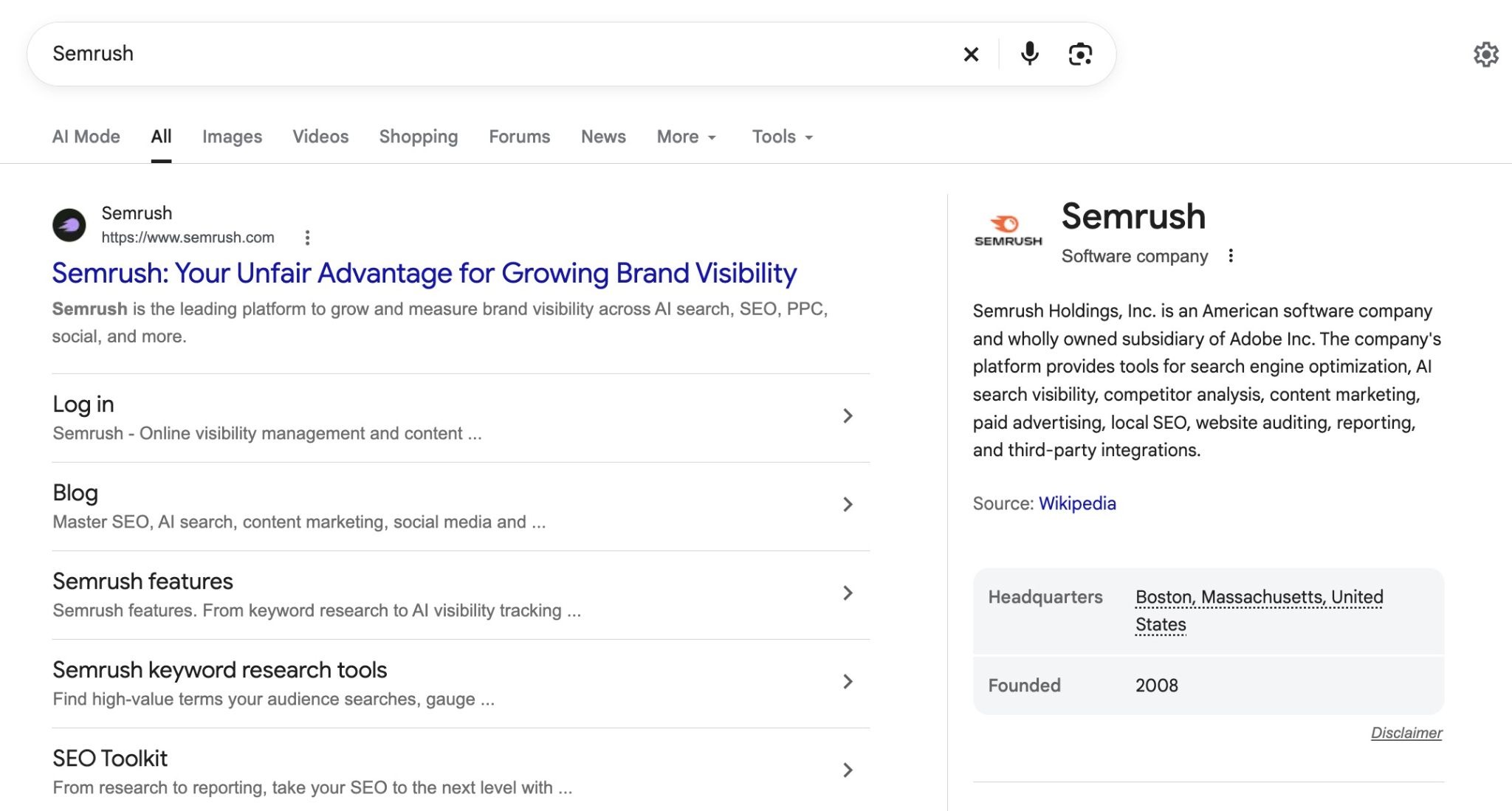Click the Semrush logo in knowledge panel
Viewport: 1512px width, 811px height.
(1008, 230)
